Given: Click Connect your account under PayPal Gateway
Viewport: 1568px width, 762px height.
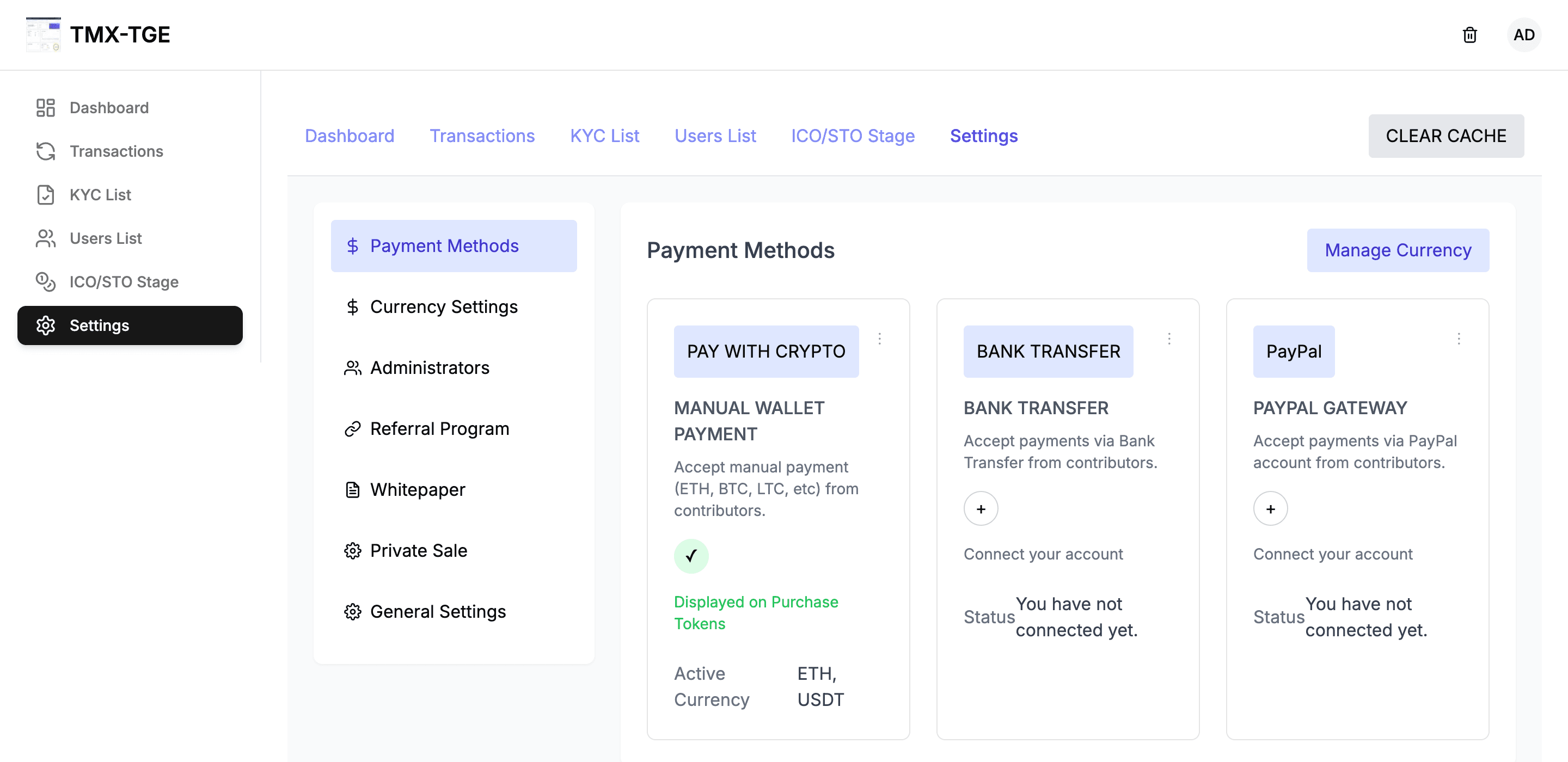Looking at the screenshot, I should pyautogui.click(x=1333, y=554).
